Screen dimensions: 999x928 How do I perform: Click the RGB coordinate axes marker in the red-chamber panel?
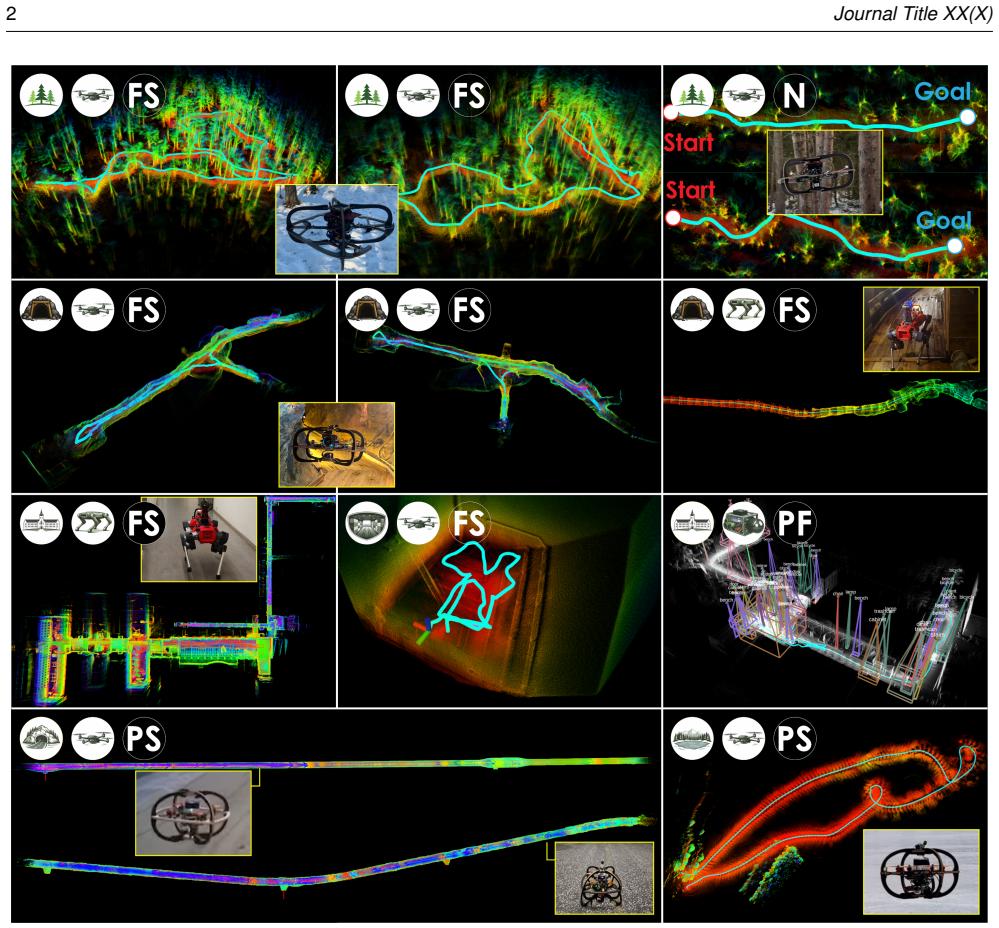pos(424,630)
